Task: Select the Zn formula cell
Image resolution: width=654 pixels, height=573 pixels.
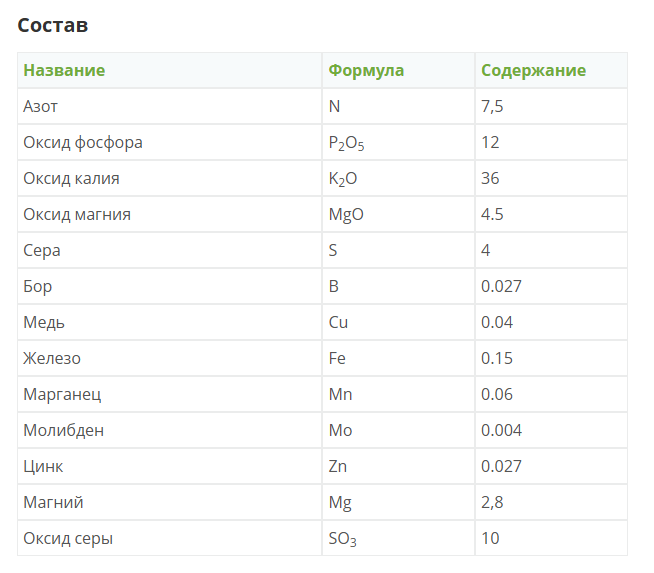Action: (338, 466)
